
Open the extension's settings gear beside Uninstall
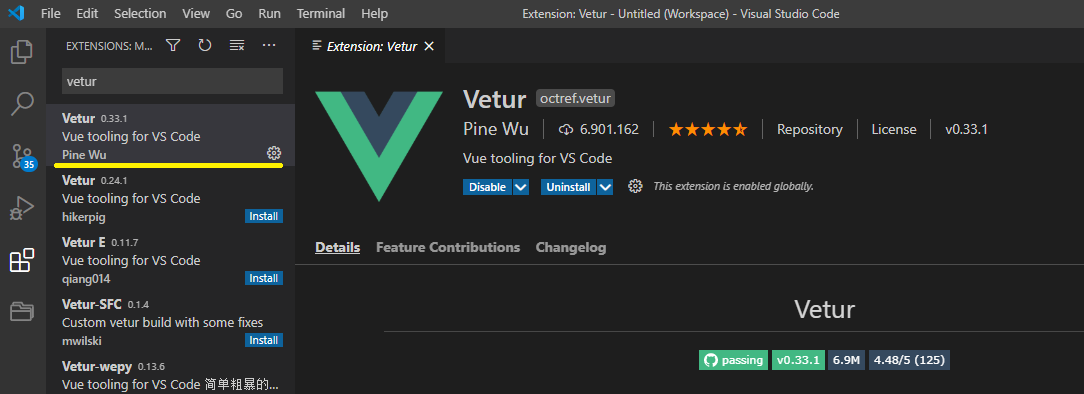(635, 187)
